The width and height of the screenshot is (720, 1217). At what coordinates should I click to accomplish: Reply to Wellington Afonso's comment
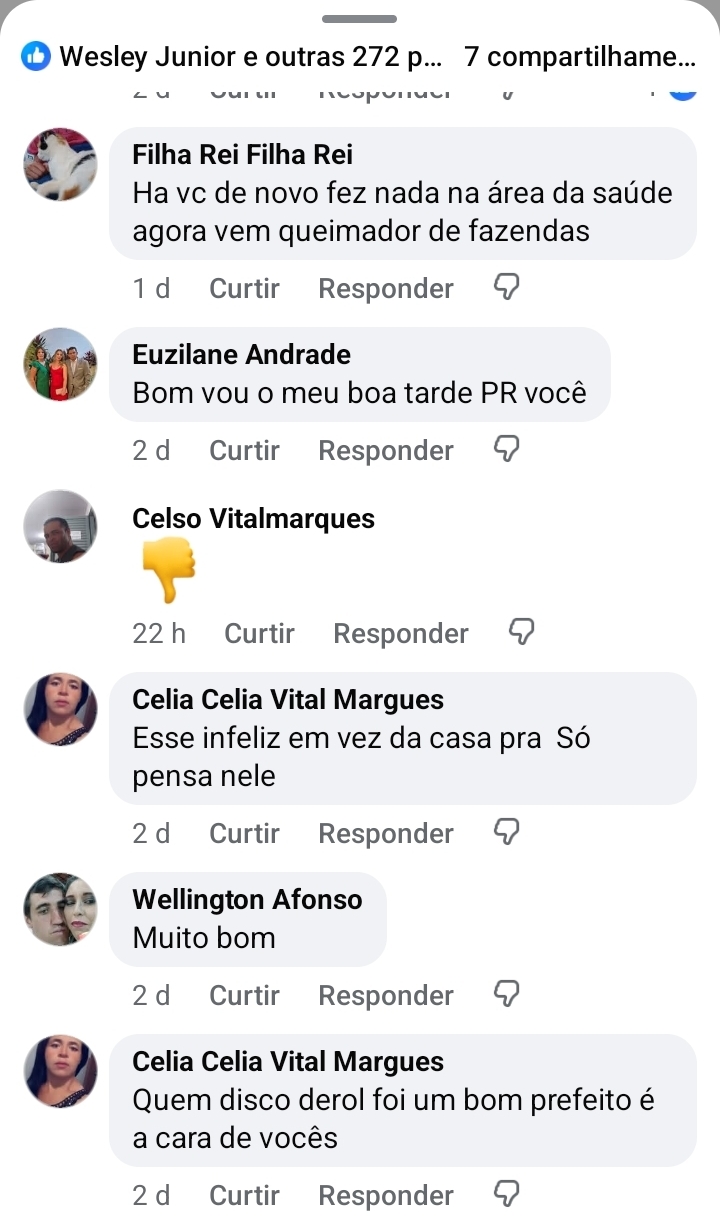(x=386, y=995)
